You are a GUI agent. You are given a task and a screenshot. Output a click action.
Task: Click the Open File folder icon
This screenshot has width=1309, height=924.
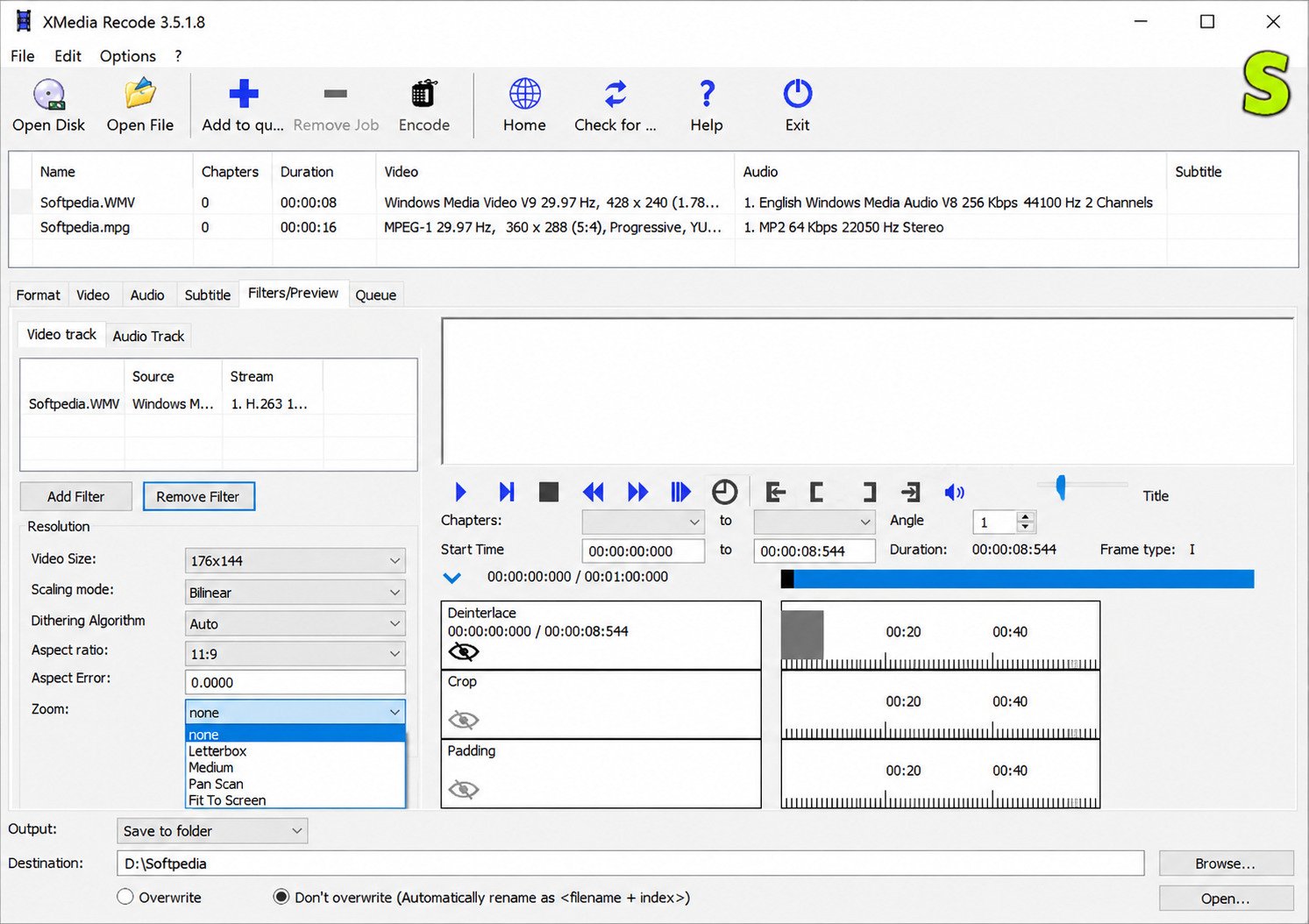click(x=140, y=95)
